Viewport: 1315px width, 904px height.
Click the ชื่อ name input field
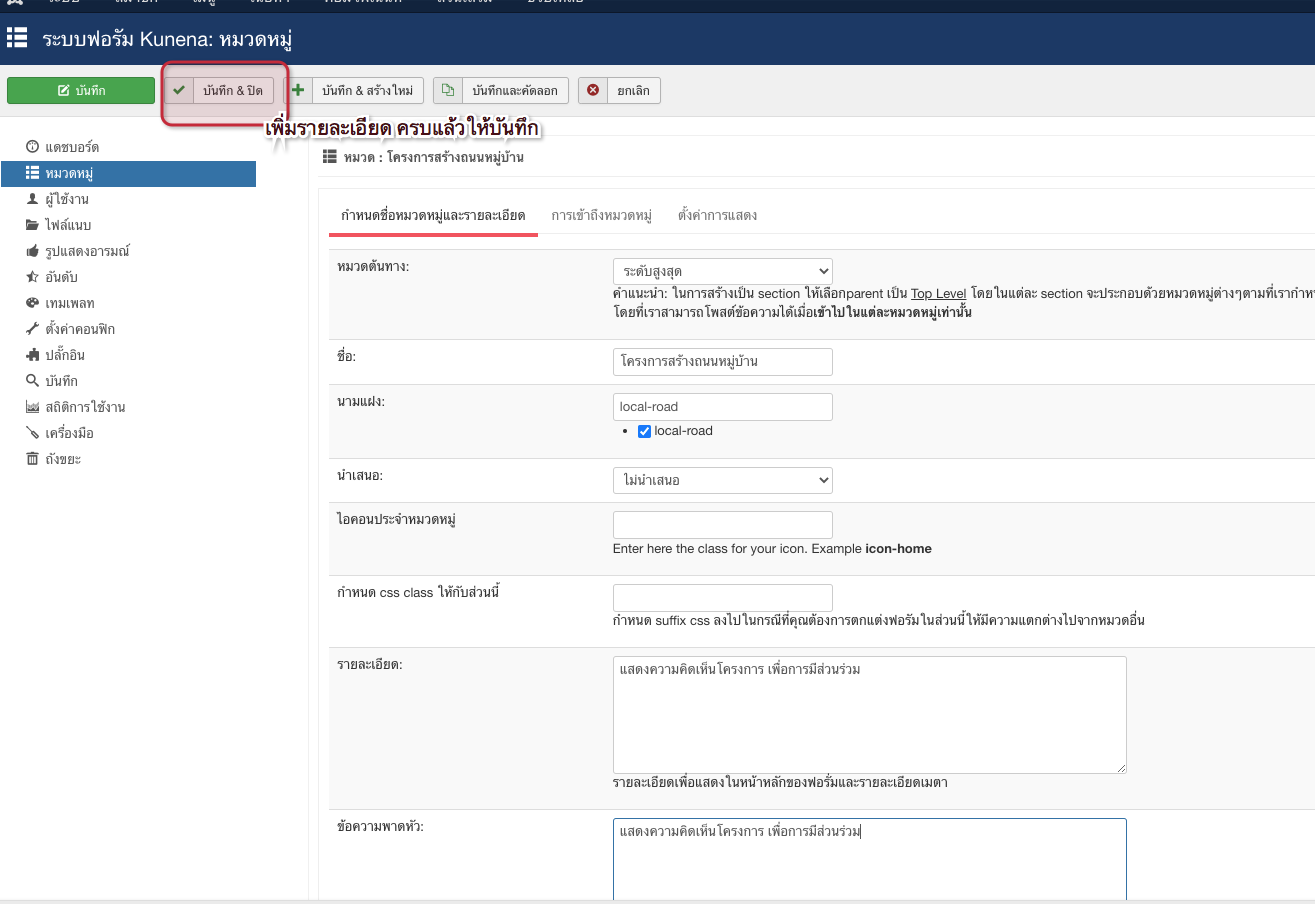tap(722, 361)
